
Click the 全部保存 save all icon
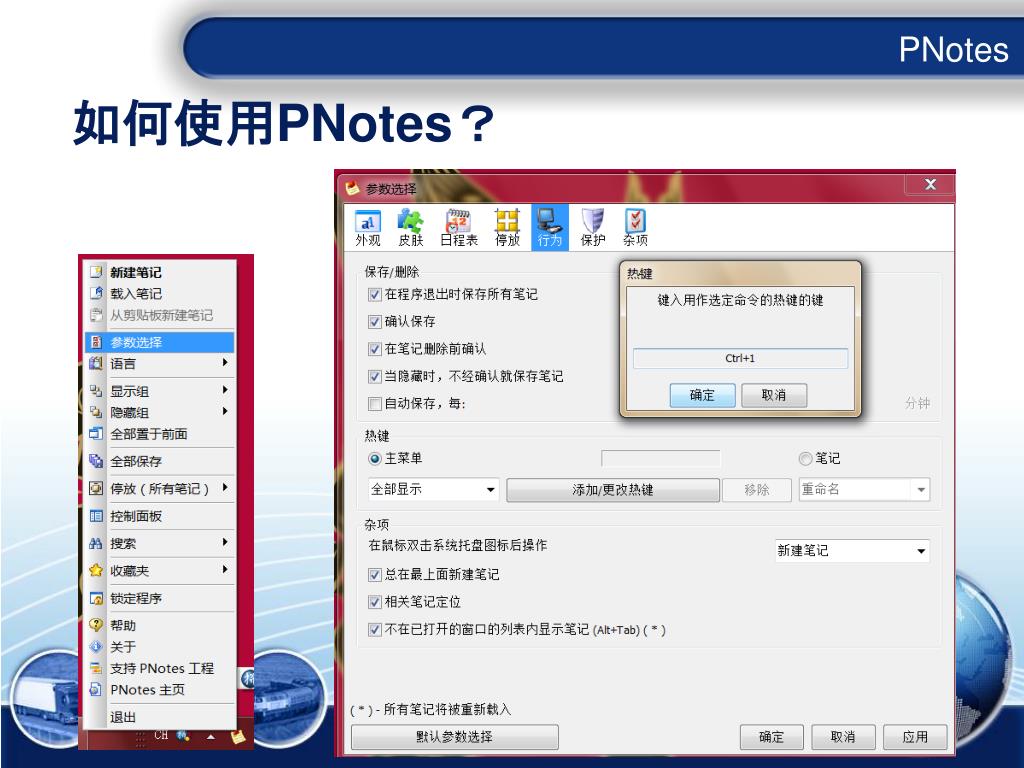(x=96, y=461)
